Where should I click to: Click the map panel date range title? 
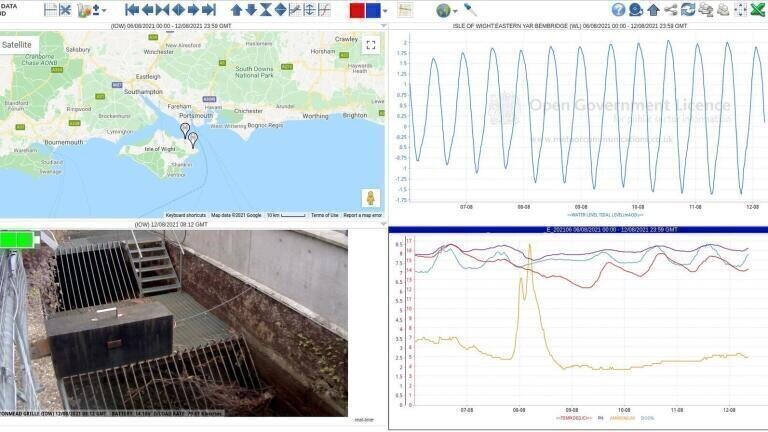click(171, 25)
